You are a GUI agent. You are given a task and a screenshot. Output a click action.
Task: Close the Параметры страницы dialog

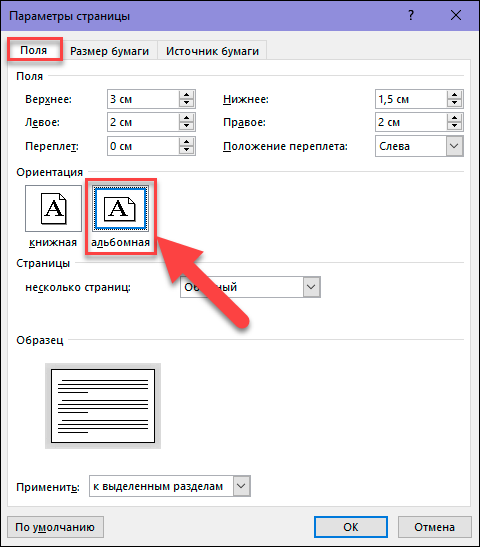pos(456,15)
